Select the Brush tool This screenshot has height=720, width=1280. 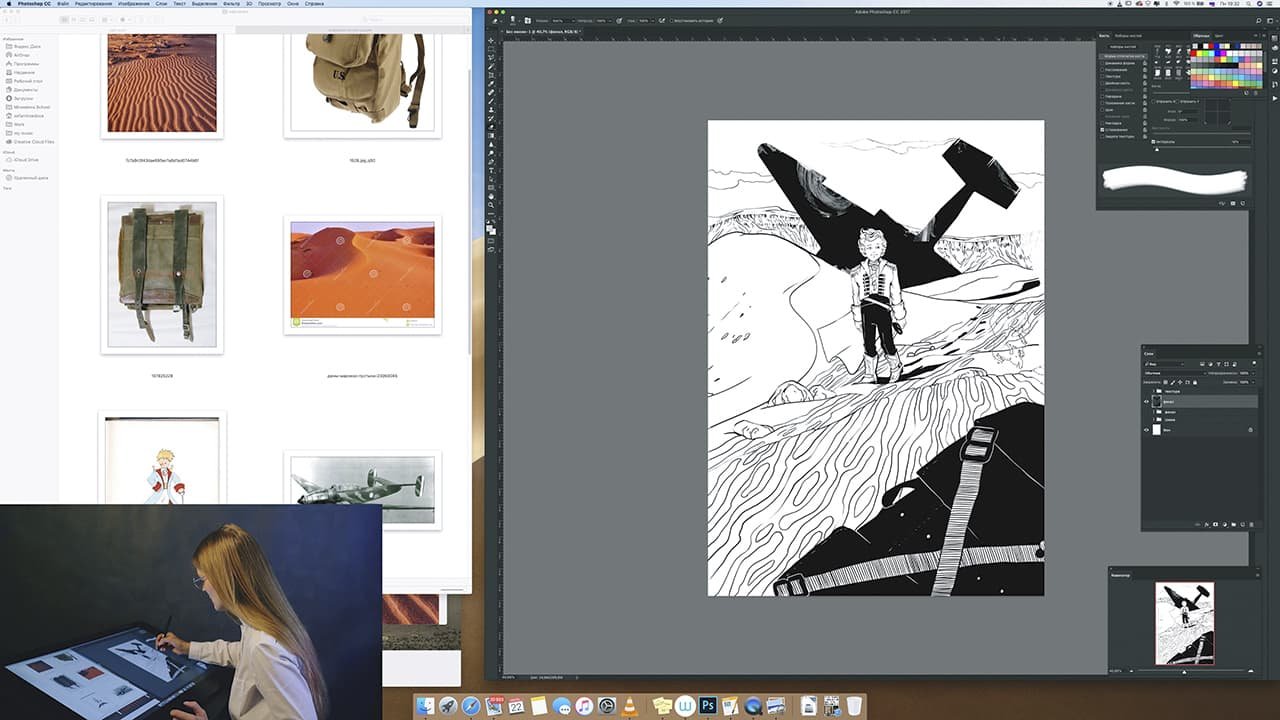[x=491, y=101]
